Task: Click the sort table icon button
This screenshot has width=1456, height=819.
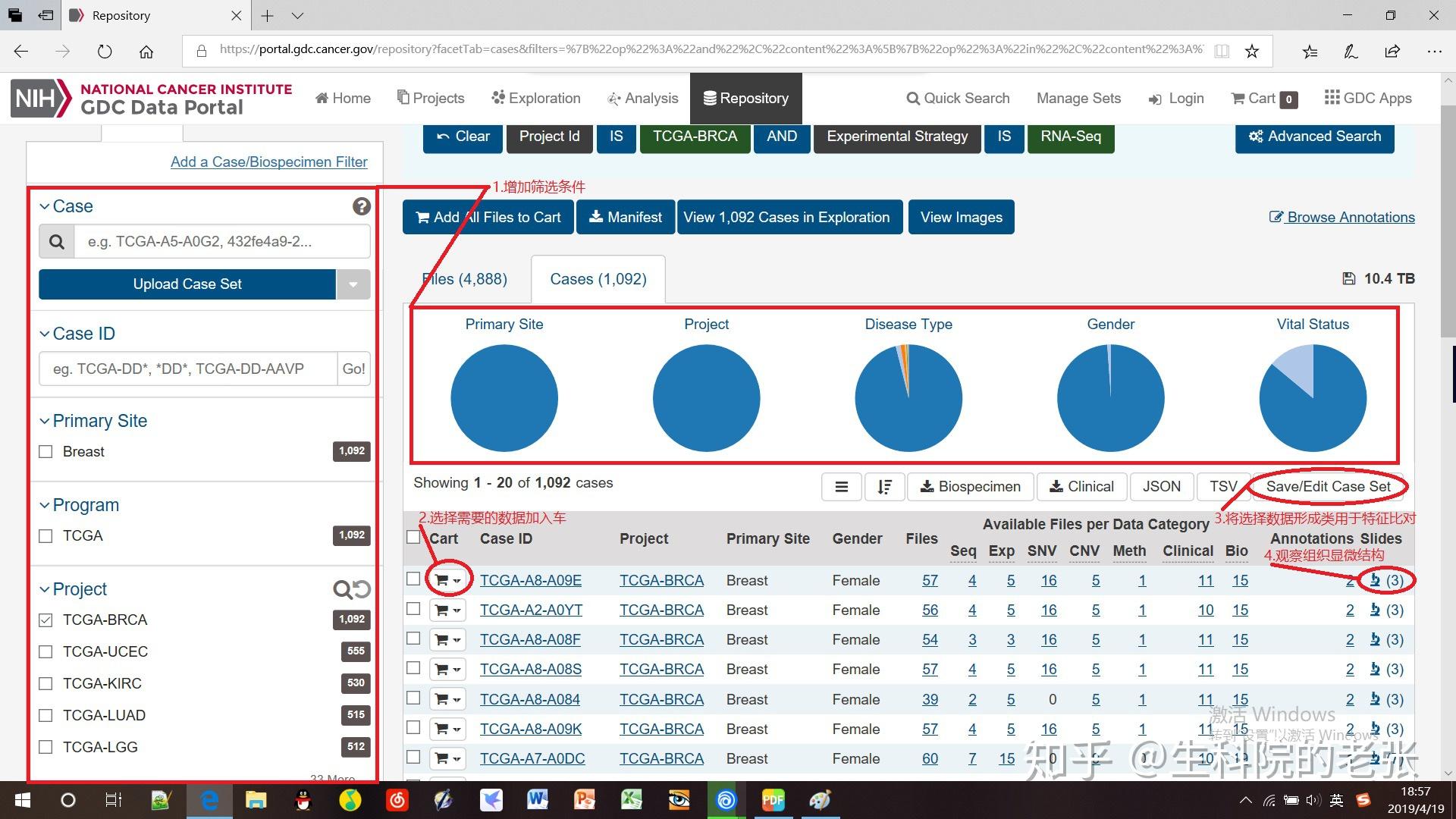Action: click(x=884, y=487)
